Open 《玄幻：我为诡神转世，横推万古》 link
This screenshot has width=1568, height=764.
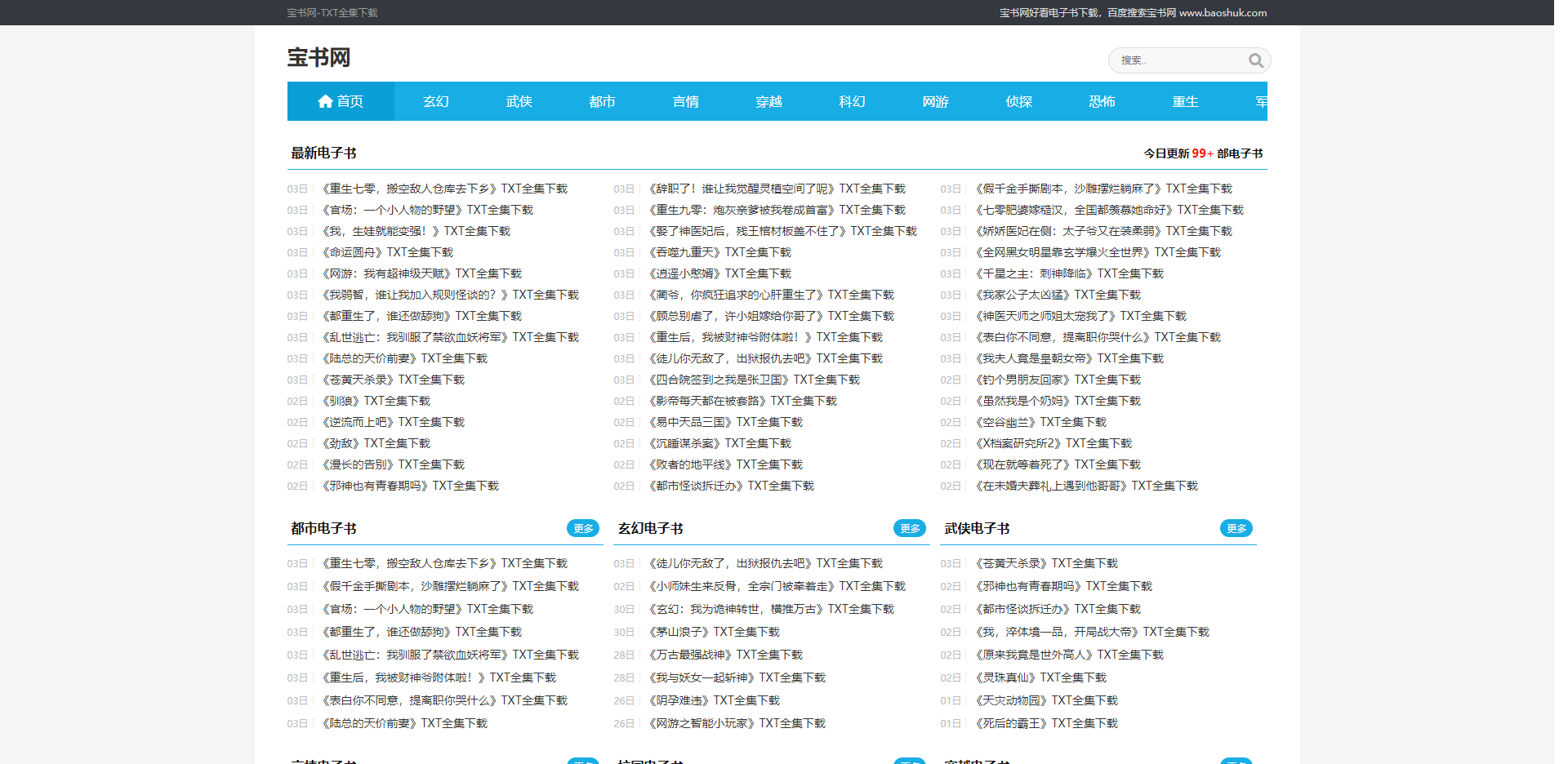click(769, 609)
